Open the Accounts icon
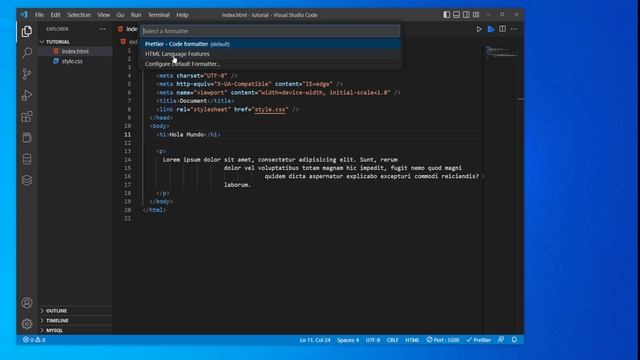 27,303
